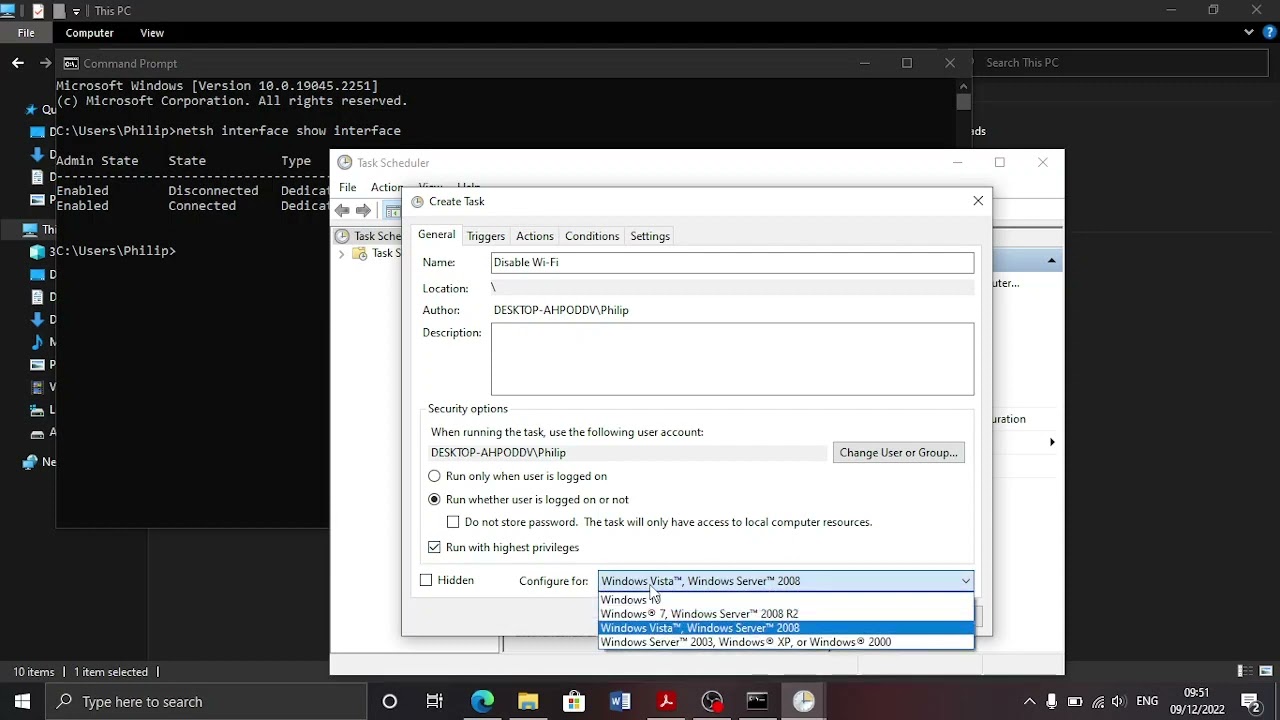Click the Task Scheduler clock icon in title bar
This screenshot has height=720, width=1280.
(345, 162)
